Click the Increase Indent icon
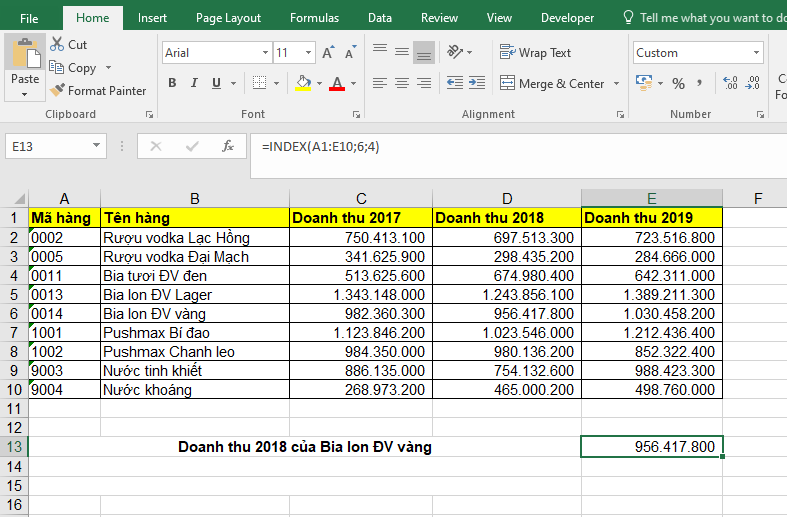 pyautogui.click(x=477, y=84)
